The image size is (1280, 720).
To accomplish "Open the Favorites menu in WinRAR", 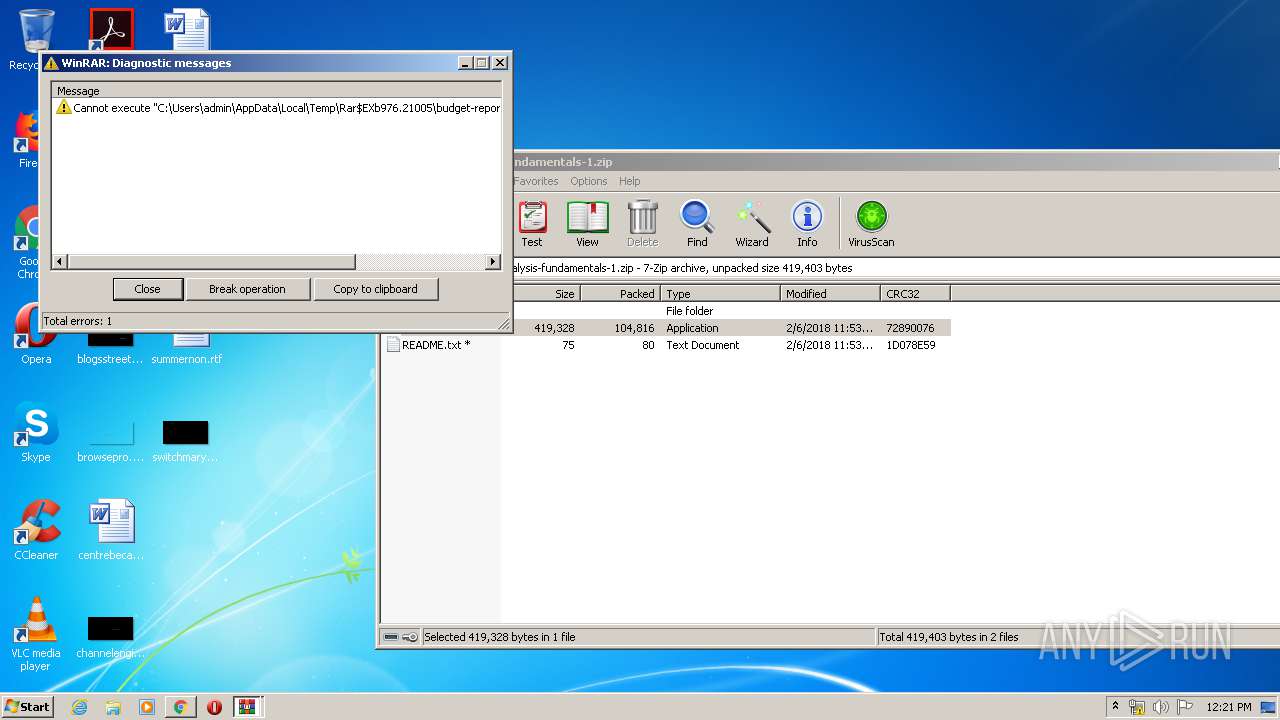I will point(536,181).
